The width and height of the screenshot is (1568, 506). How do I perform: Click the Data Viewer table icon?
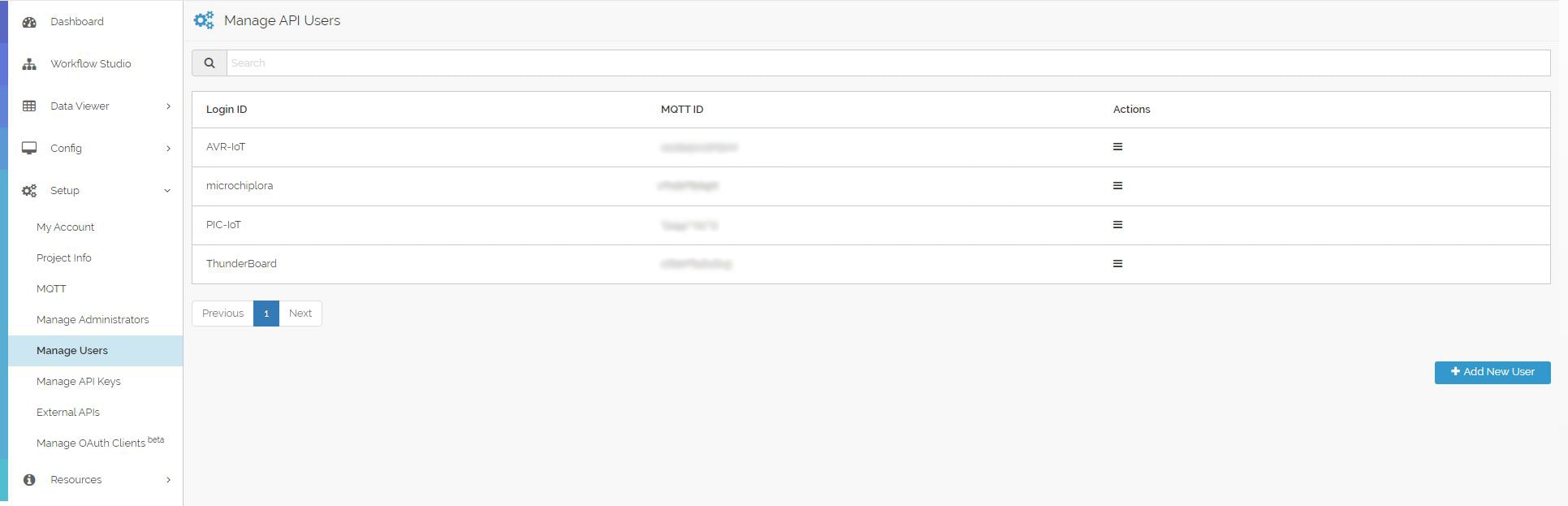(x=29, y=105)
